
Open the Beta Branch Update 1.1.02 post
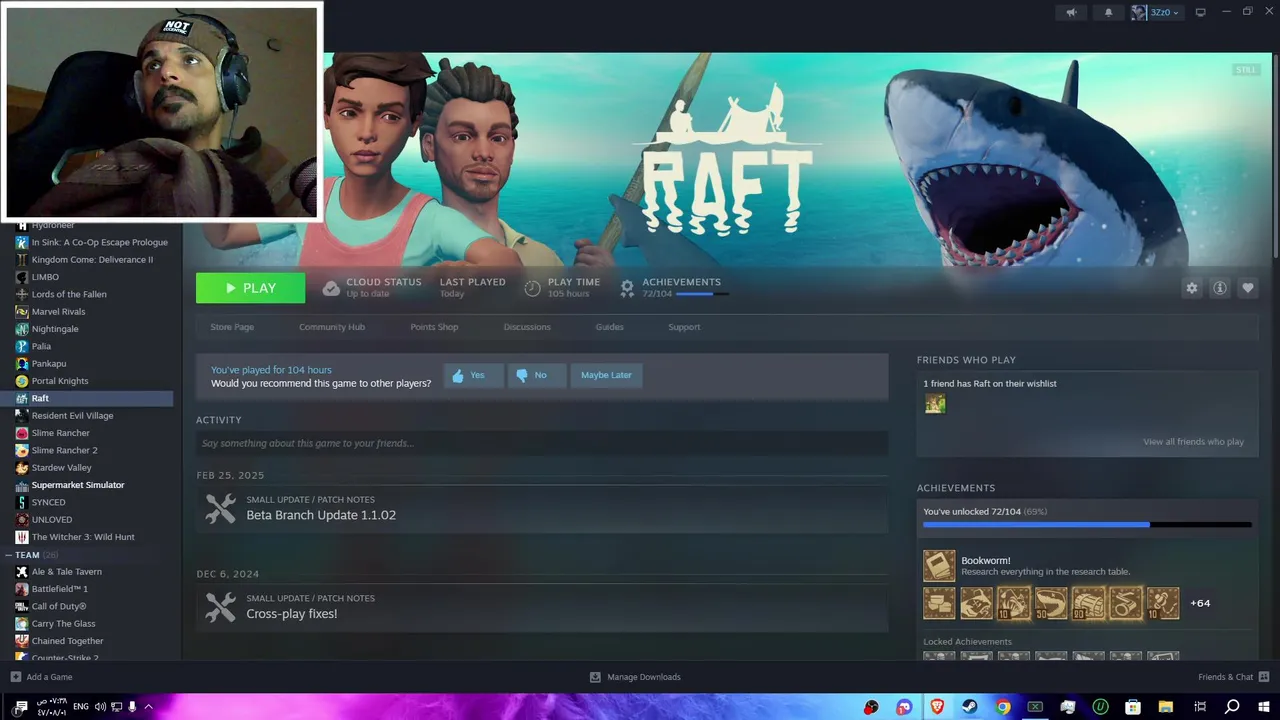click(321, 515)
